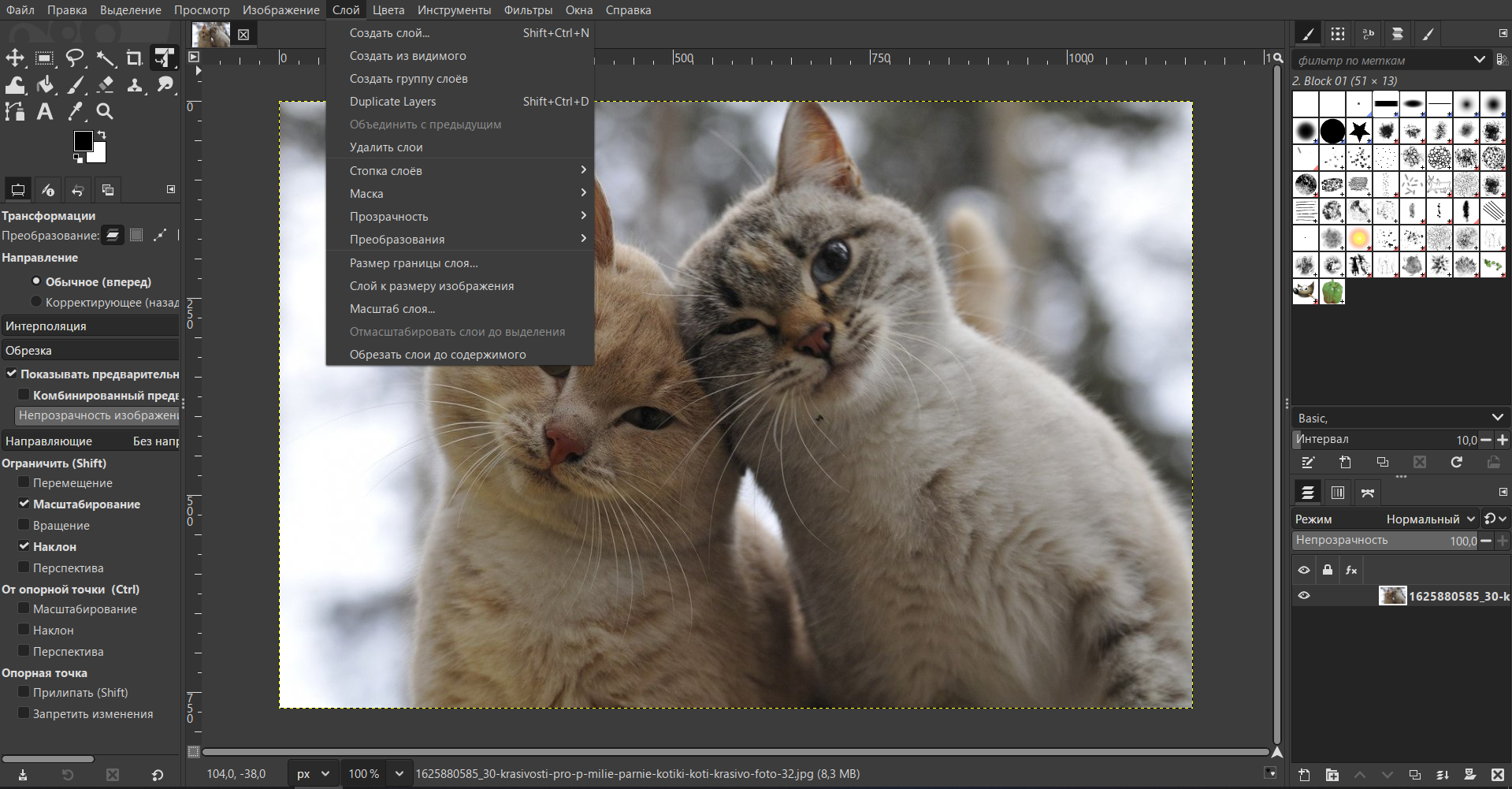Click Масштаб слоя… menu entry
This screenshot has height=789, width=1512.
392,309
